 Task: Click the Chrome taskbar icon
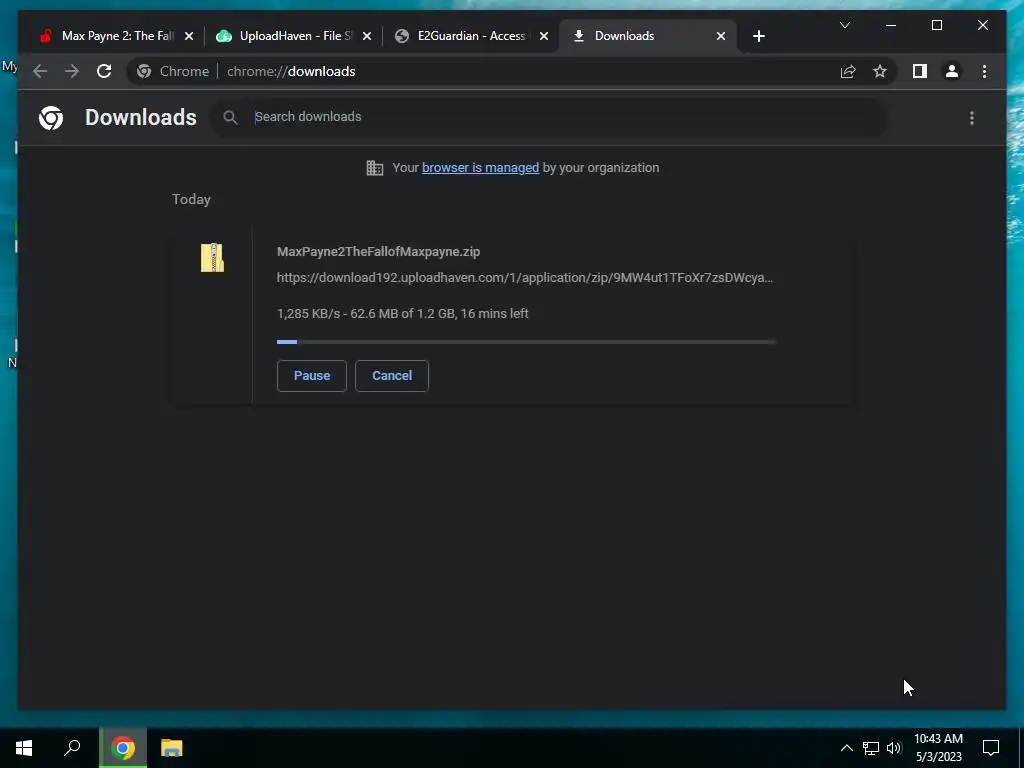point(123,748)
